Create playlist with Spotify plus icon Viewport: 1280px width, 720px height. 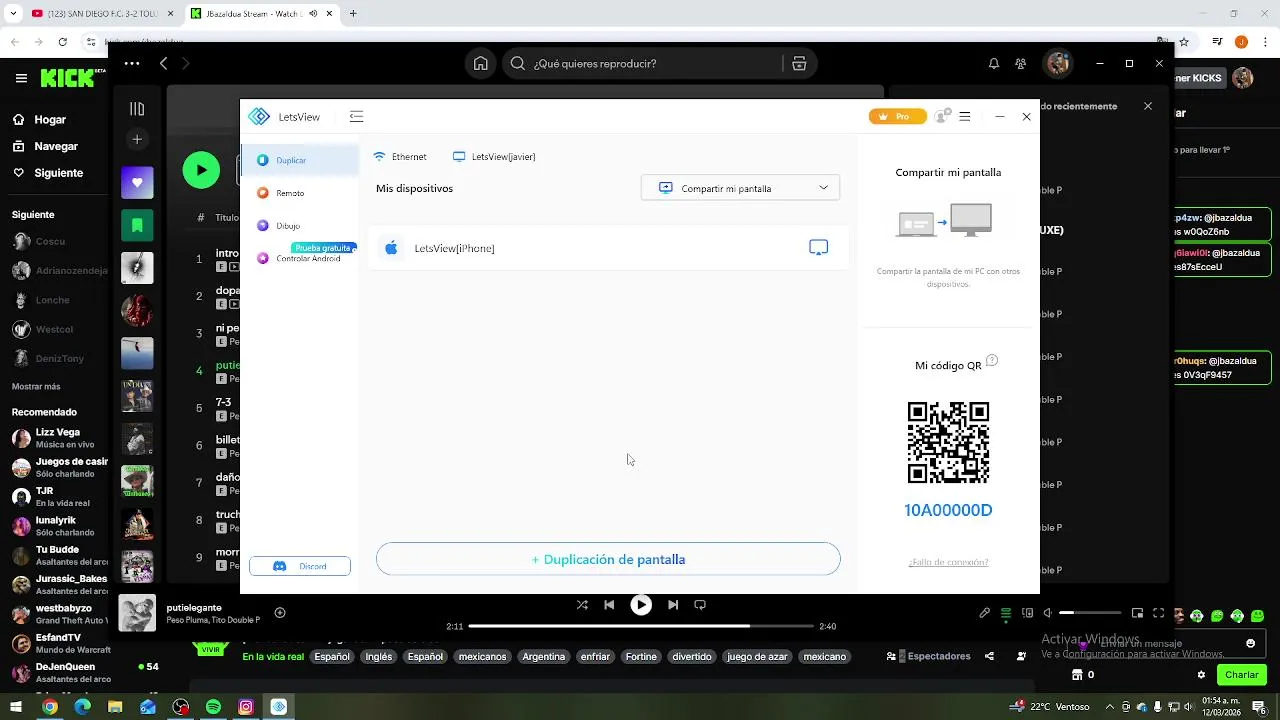[x=137, y=139]
